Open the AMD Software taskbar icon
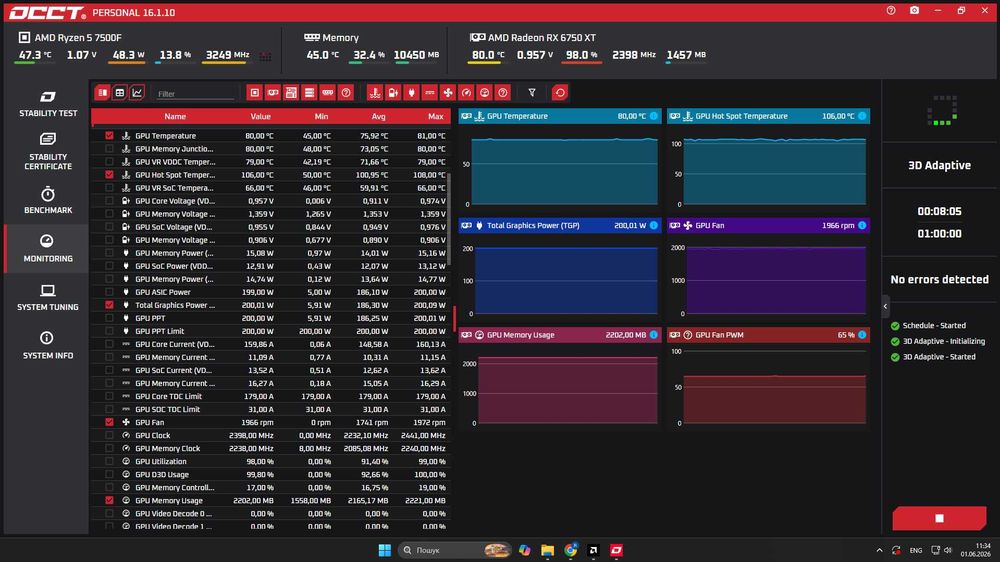 (x=593, y=550)
